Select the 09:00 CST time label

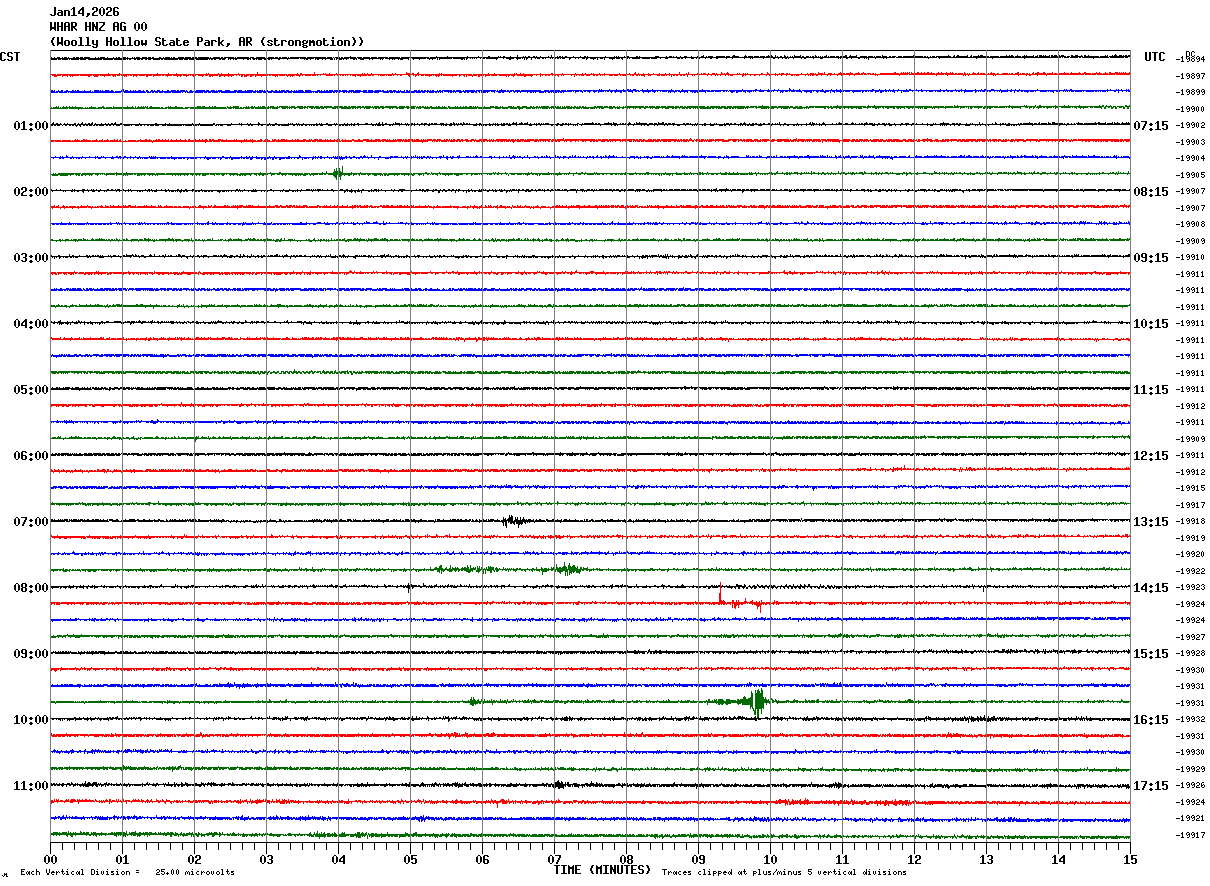pos(31,654)
